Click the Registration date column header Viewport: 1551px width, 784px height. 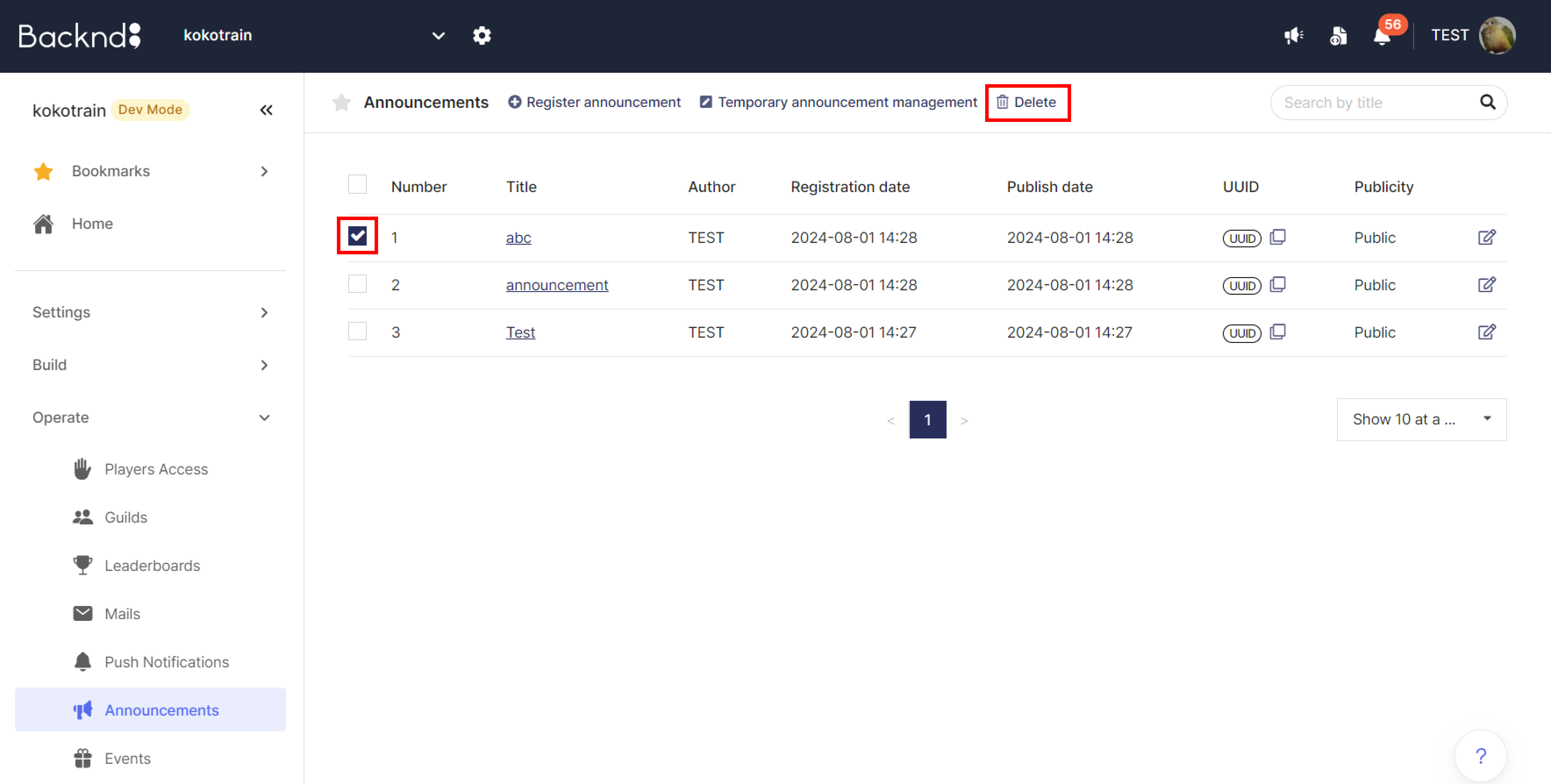tap(850, 187)
